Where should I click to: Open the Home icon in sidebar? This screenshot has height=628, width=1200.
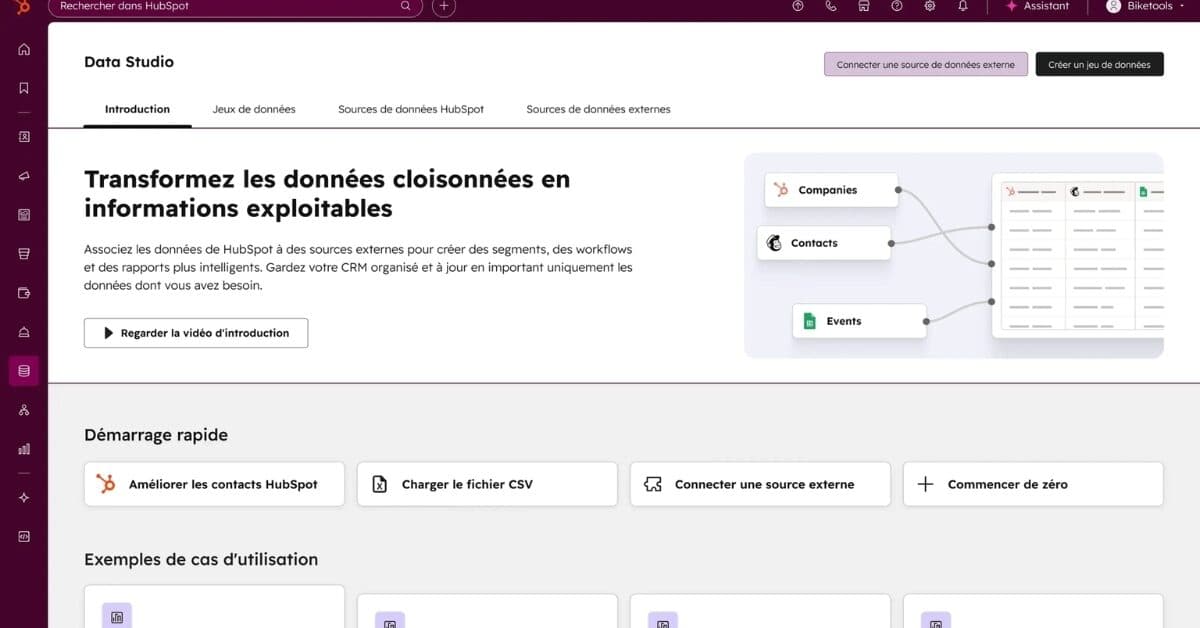point(24,49)
